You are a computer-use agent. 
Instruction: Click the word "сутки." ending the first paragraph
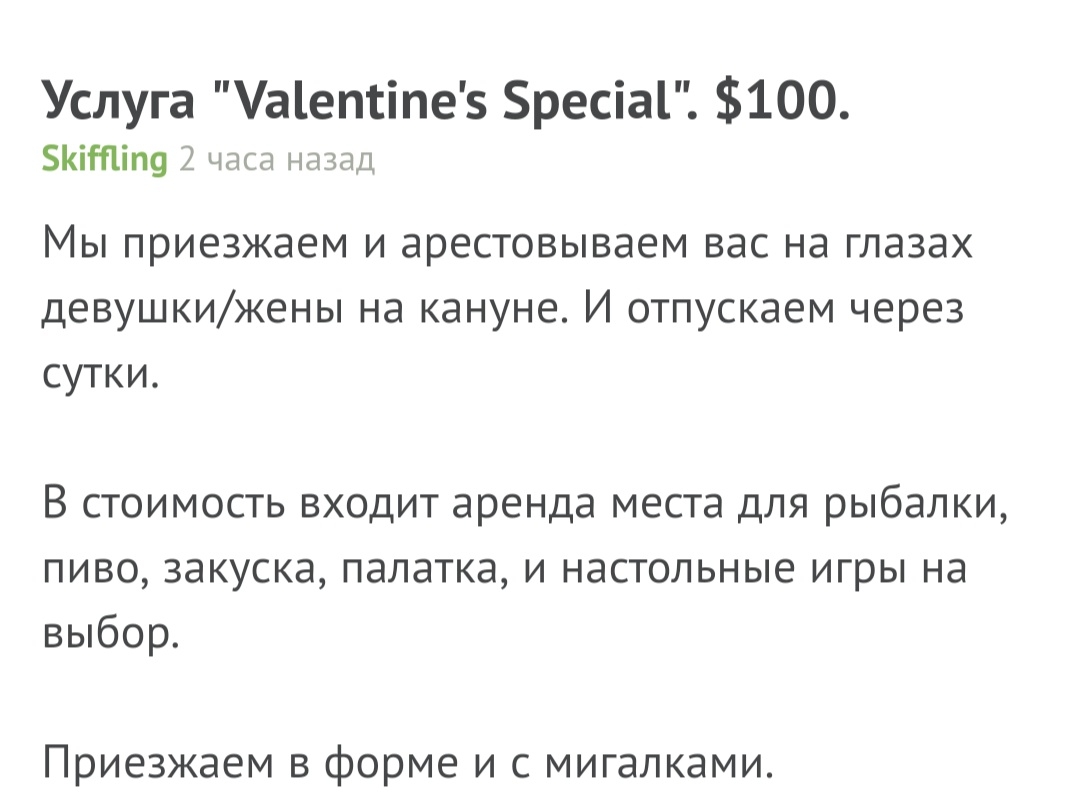coord(101,374)
